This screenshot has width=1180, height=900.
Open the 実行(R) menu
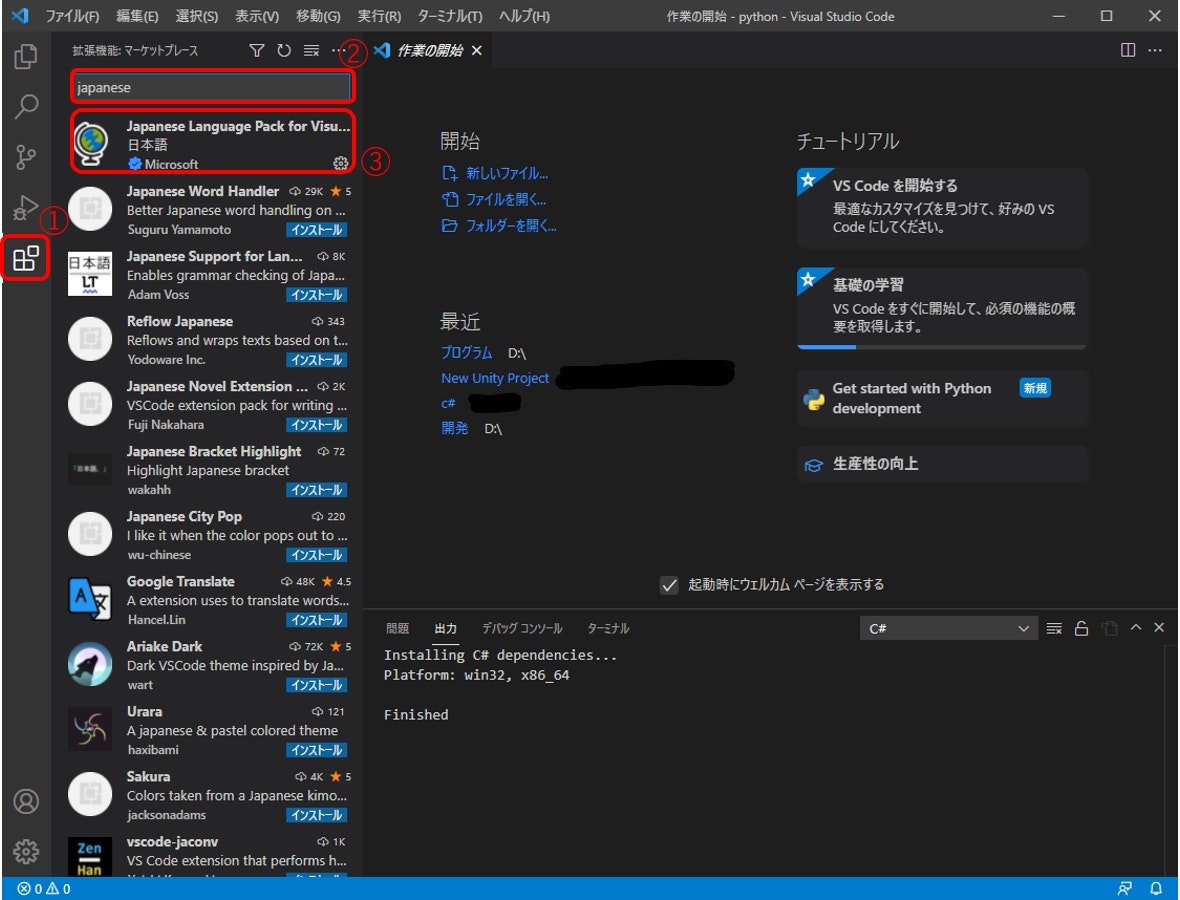coord(379,16)
